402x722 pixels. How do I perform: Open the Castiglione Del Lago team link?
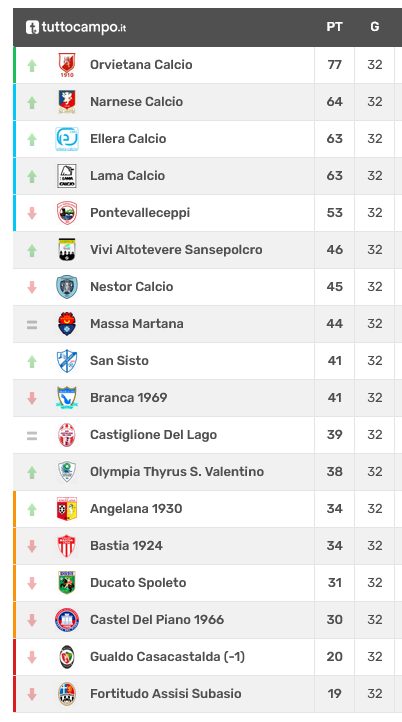(x=153, y=435)
